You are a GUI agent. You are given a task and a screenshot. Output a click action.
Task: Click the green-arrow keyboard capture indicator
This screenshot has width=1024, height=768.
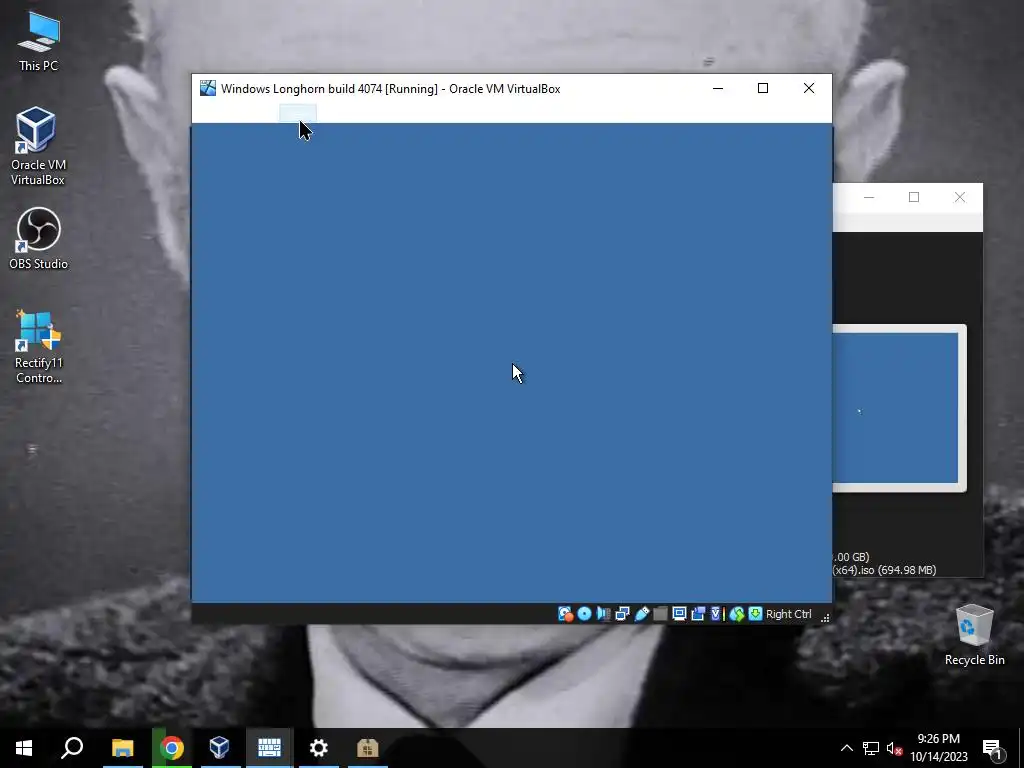(x=756, y=614)
